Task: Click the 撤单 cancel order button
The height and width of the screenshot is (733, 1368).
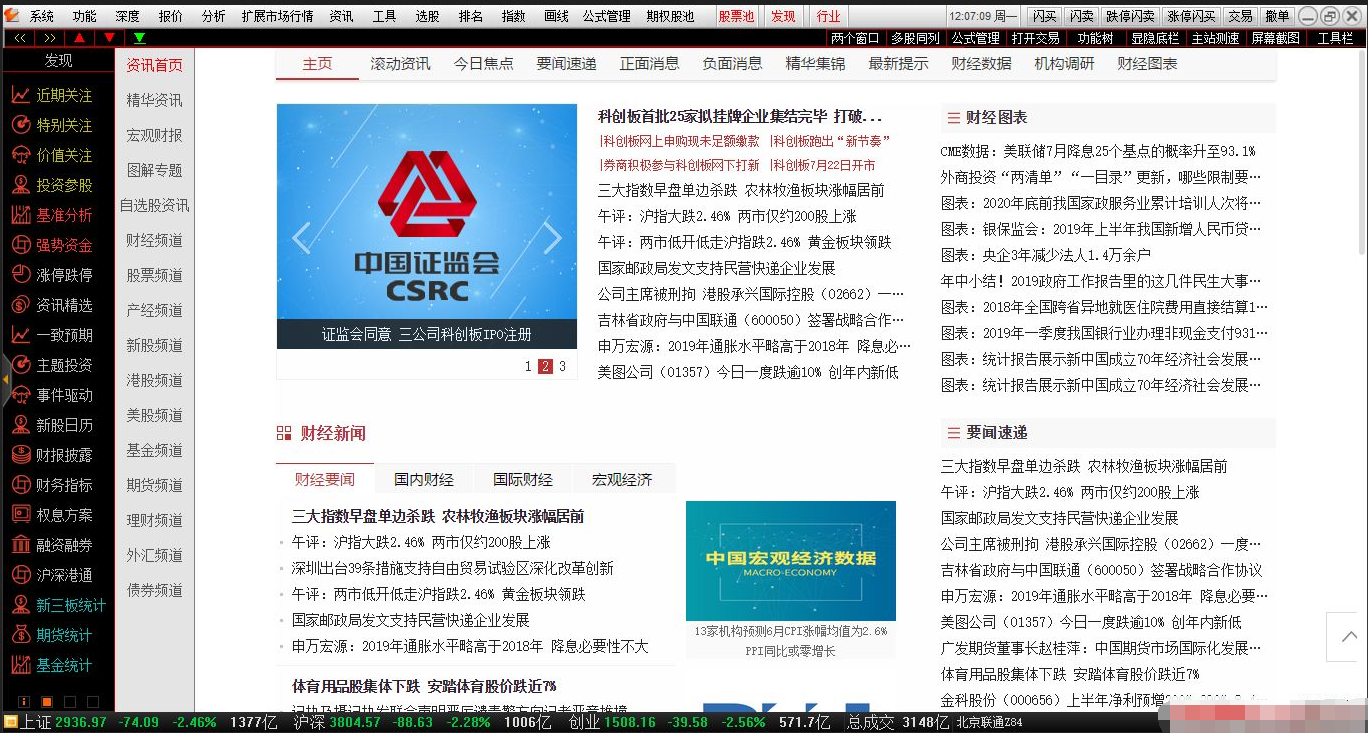Action: coord(1277,16)
